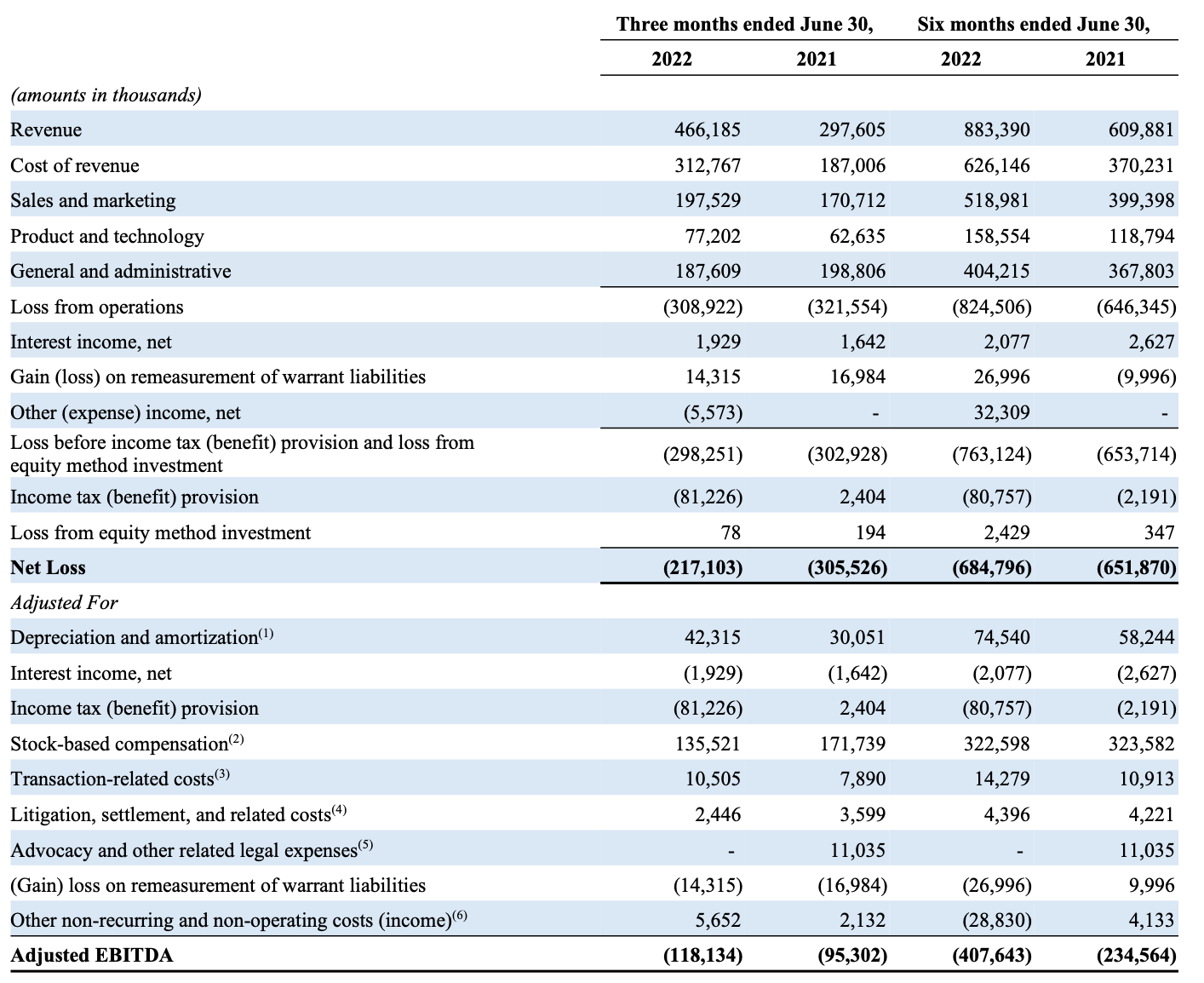Click "Other (expense) income, net" label
This screenshot has width=1204, height=983.
point(125,412)
